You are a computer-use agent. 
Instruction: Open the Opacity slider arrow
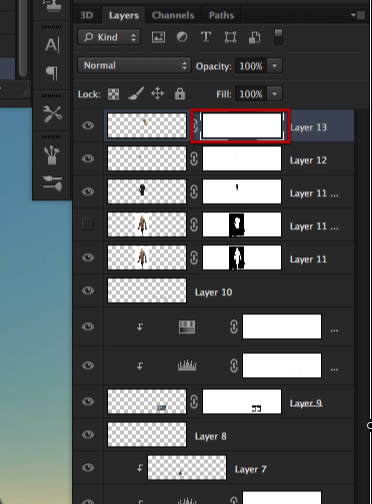click(275, 66)
